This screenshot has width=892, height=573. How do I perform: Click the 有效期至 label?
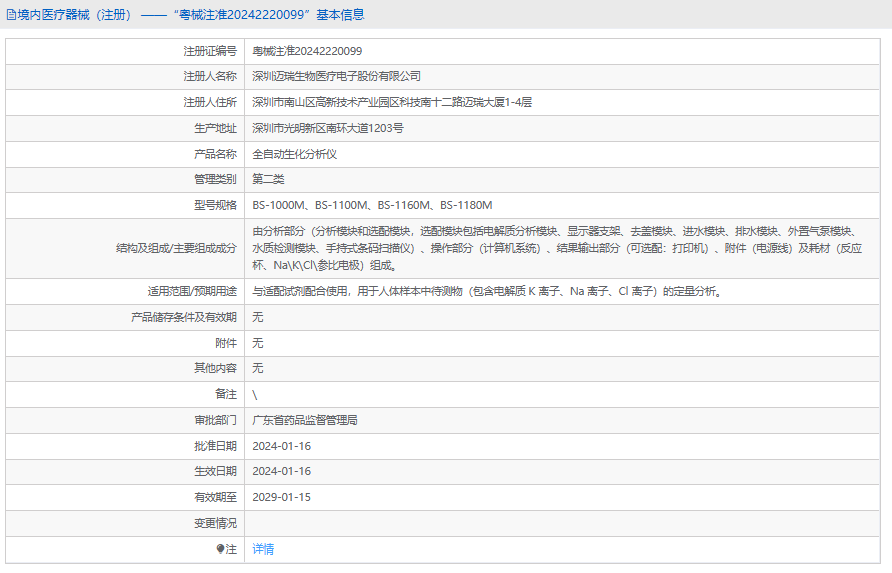click(x=215, y=497)
